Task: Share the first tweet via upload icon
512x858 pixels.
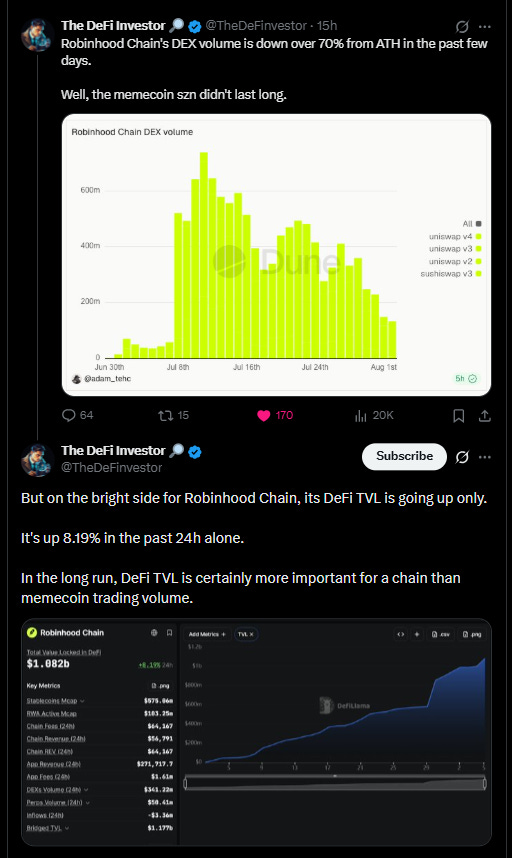Action: pos(484,416)
